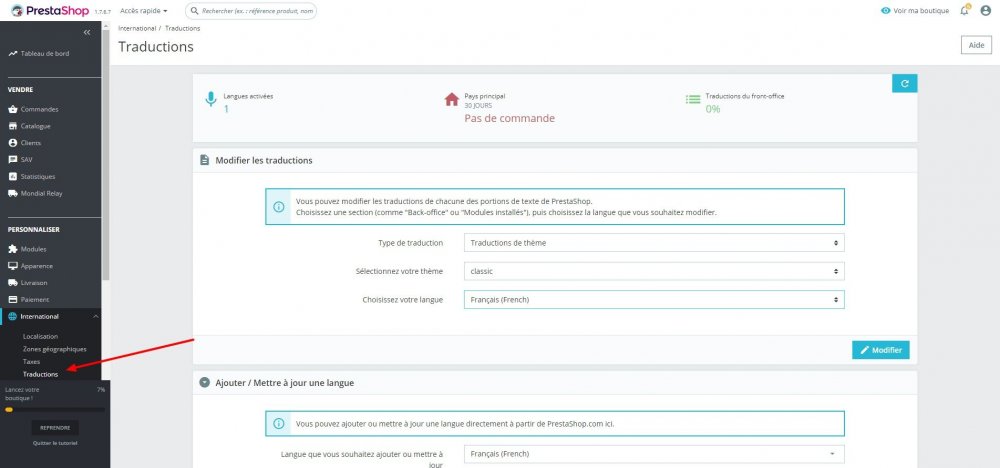Click the refresh stats button
The width and height of the screenshot is (1000, 468).
904,83
